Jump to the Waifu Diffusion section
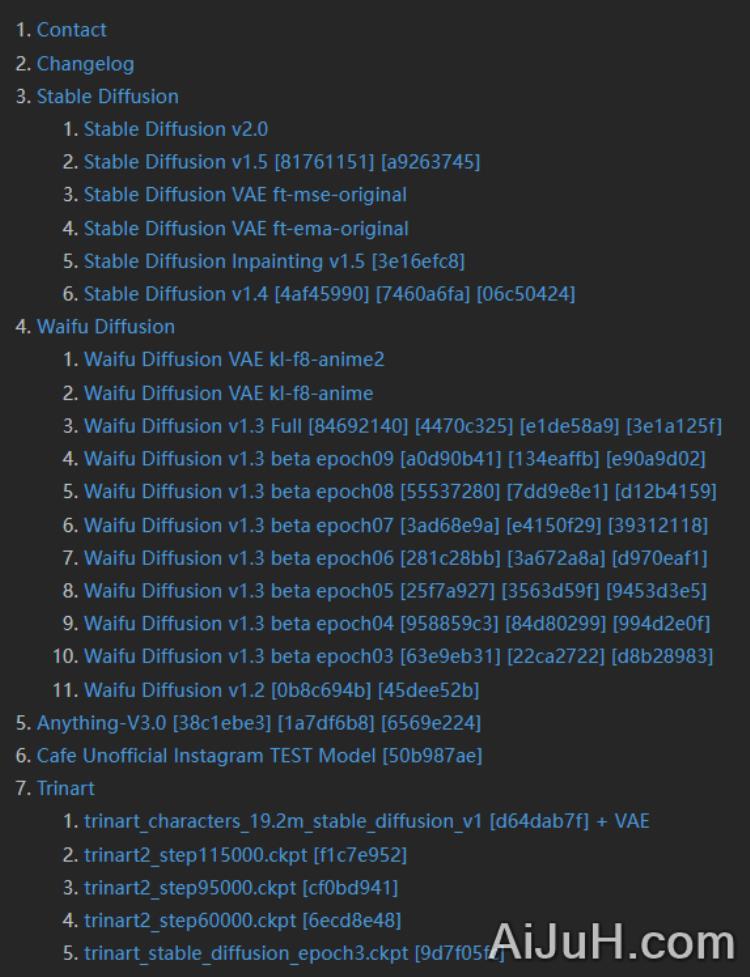This screenshot has height=977, width=750. coord(105,327)
